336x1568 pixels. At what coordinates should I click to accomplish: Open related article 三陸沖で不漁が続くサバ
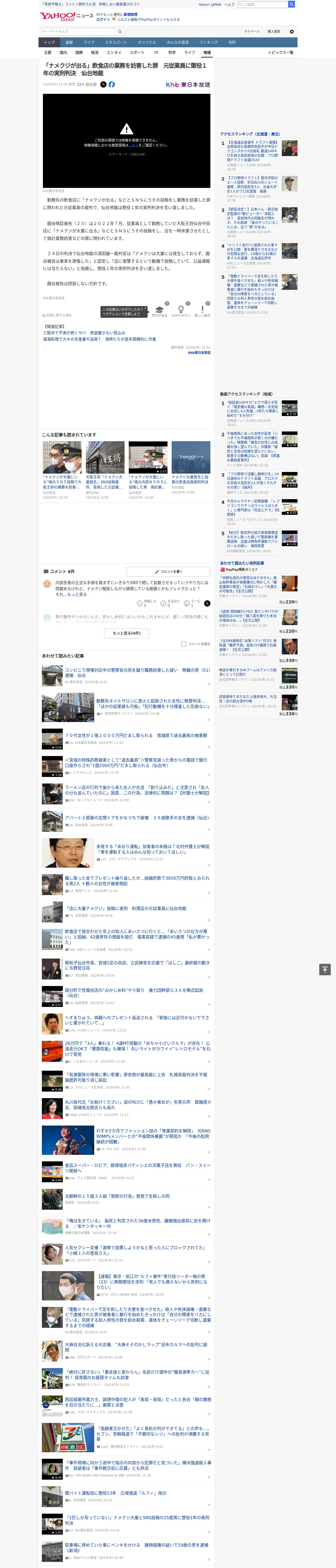click(x=84, y=333)
